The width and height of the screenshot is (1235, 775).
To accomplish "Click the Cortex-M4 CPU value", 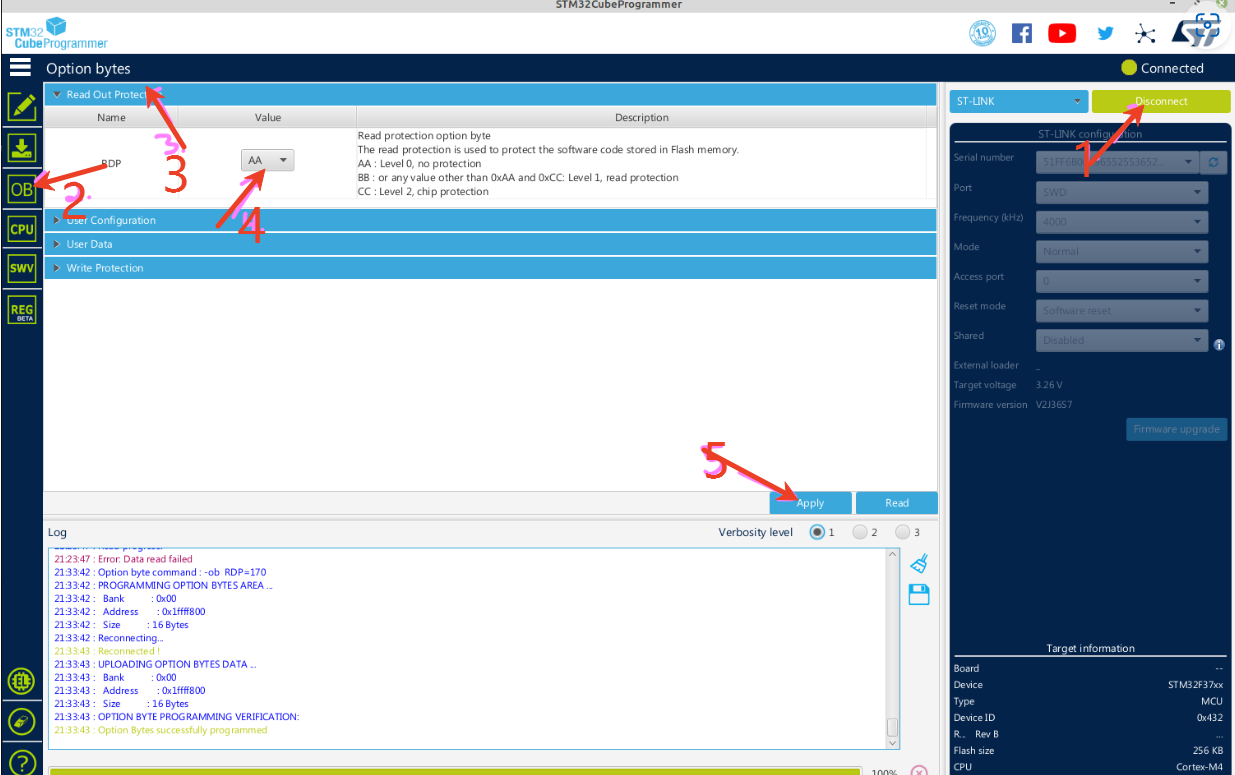I will (1200, 767).
